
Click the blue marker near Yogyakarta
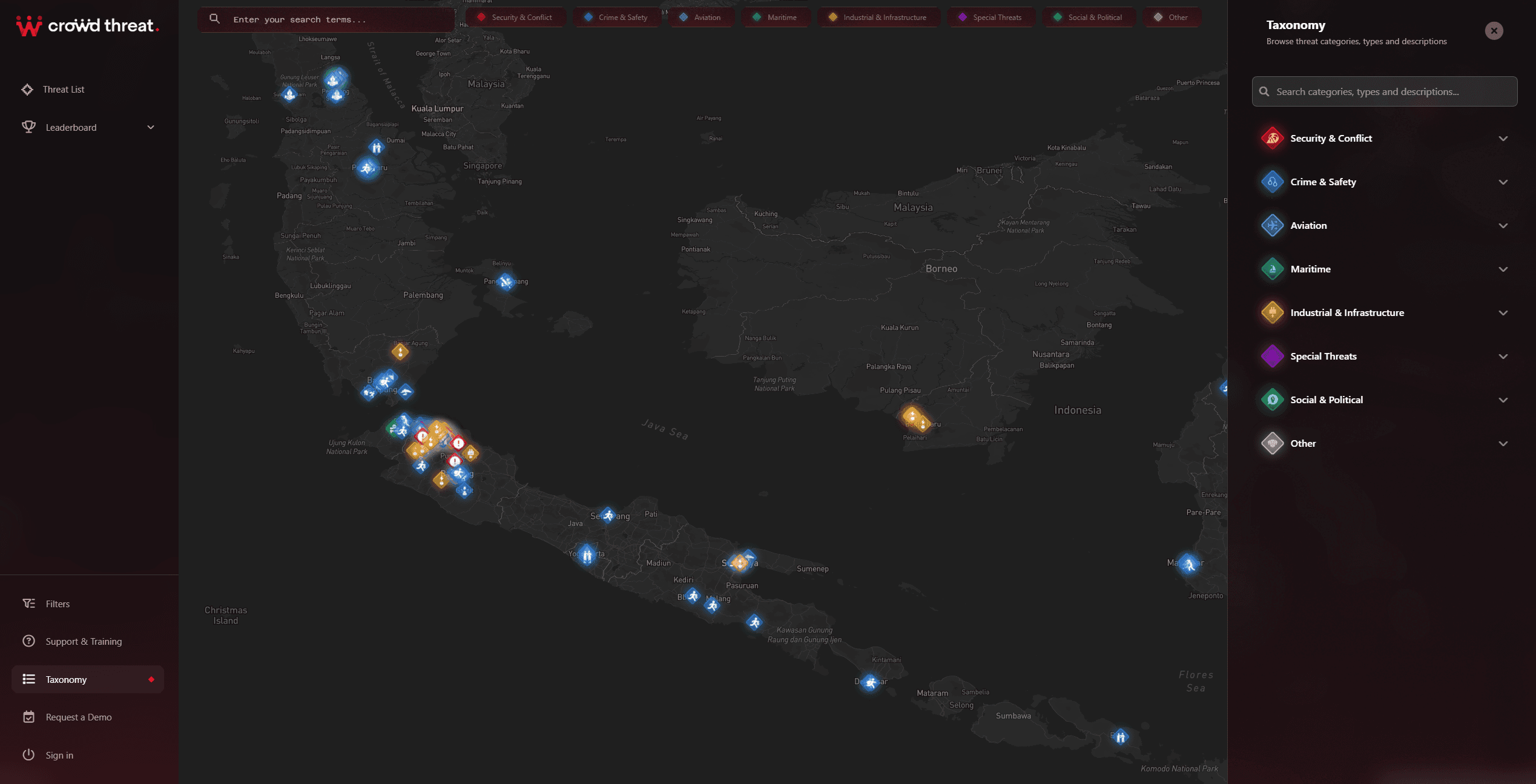click(x=587, y=554)
